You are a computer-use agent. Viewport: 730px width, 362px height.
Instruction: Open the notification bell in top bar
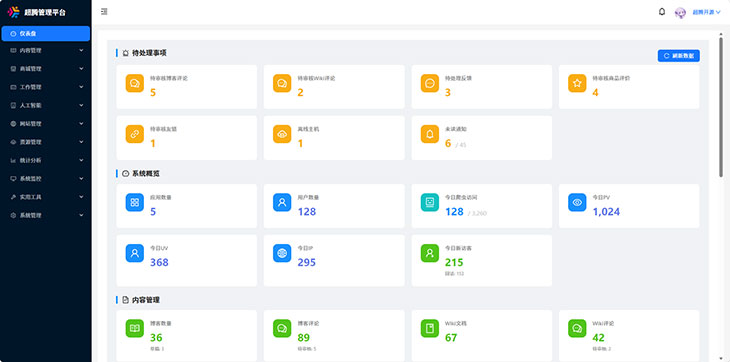(x=662, y=12)
